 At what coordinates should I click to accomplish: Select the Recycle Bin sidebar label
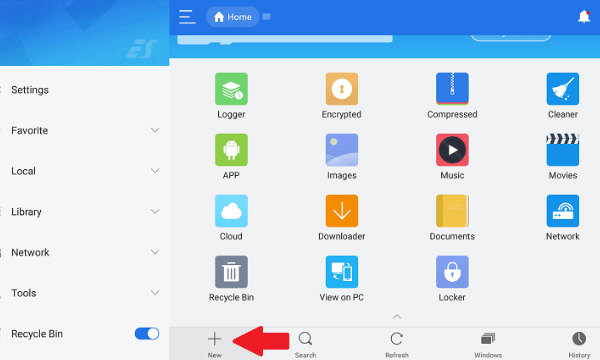[37, 334]
